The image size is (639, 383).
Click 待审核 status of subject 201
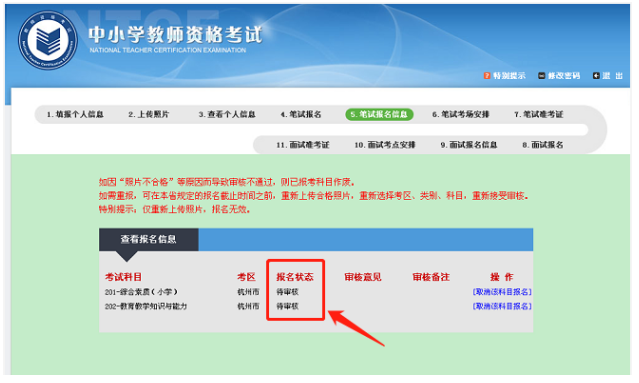tap(287, 292)
